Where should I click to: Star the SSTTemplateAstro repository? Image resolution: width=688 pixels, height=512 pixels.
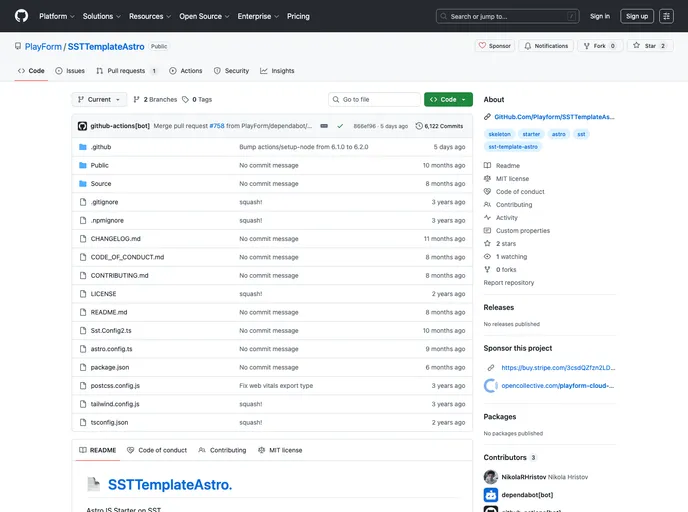click(650, 46)
